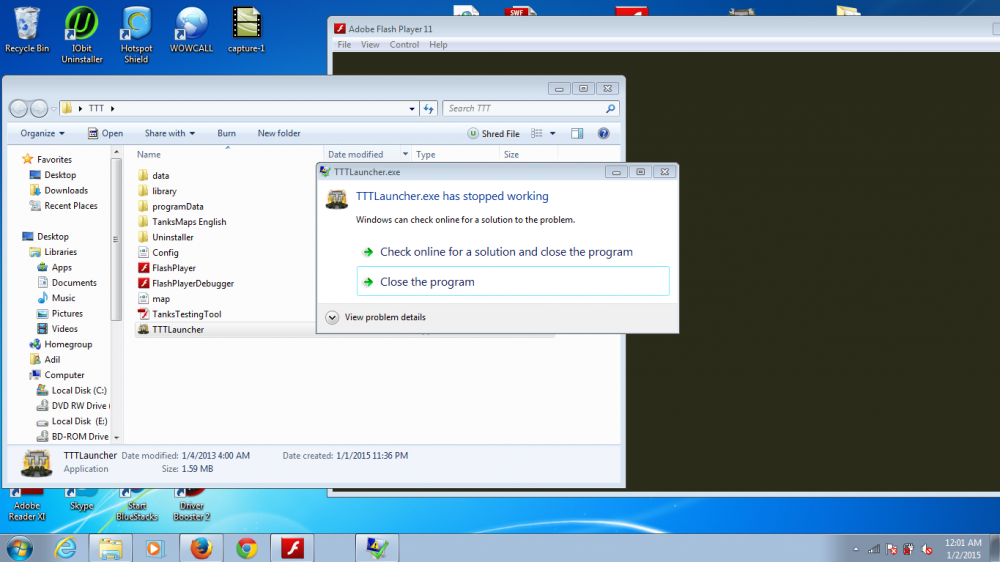Viewport: 1000px width, 562px height.
Task: Click the Firefox icon in taskbar
Action: pos(201,548)
